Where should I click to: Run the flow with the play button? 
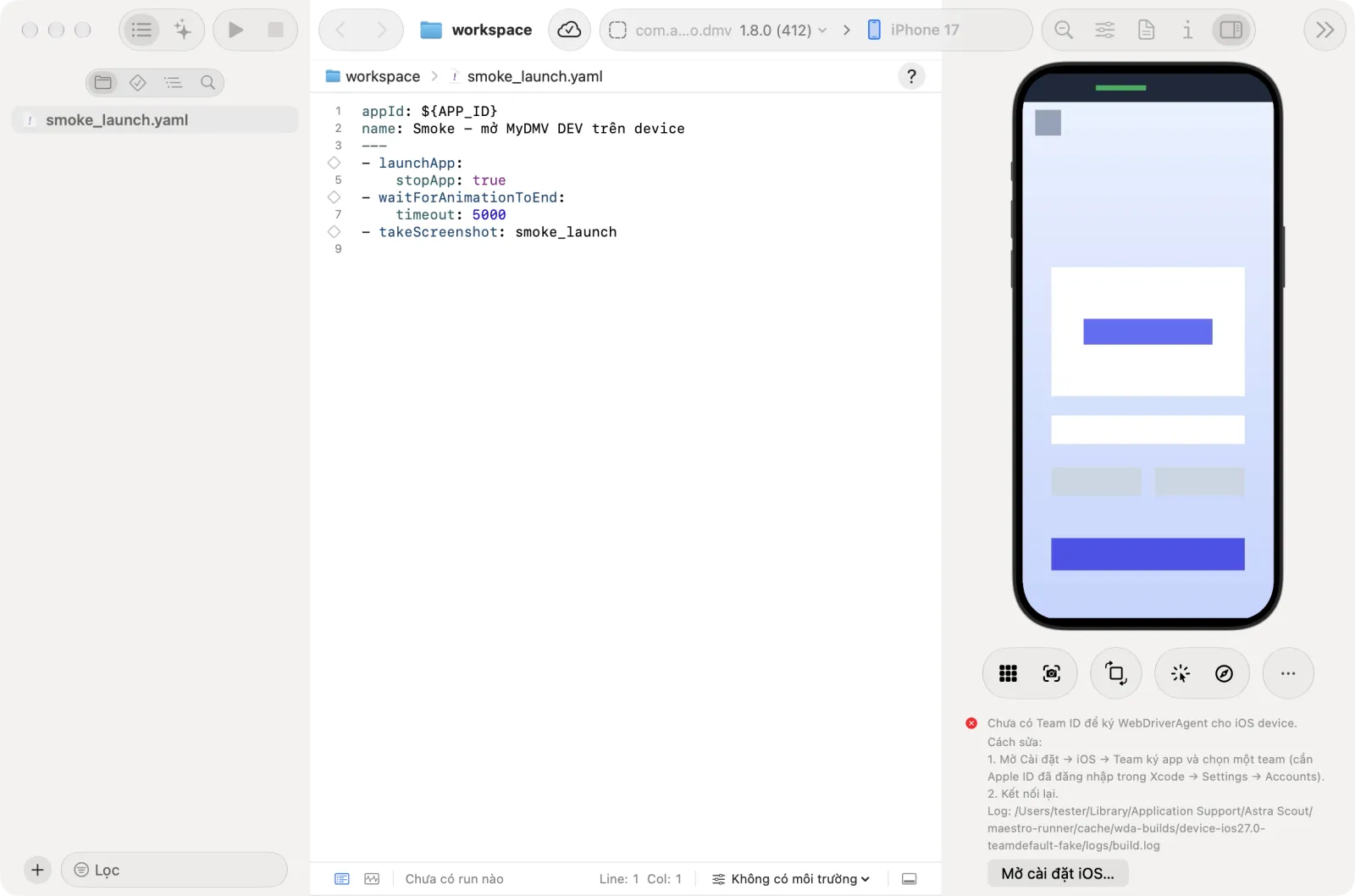pos(235,30)
